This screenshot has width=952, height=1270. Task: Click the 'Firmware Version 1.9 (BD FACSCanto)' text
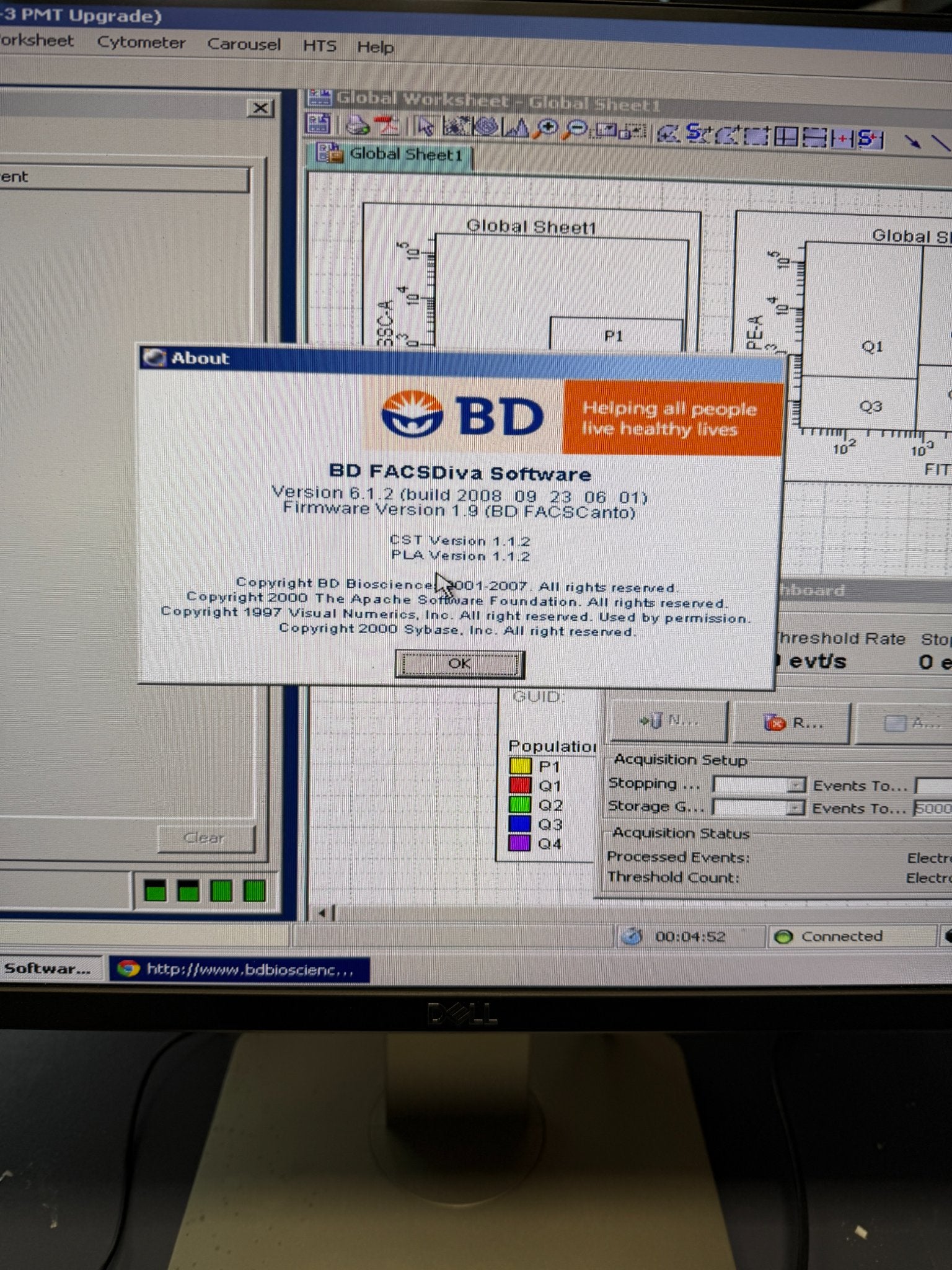[x=459, y=510]
